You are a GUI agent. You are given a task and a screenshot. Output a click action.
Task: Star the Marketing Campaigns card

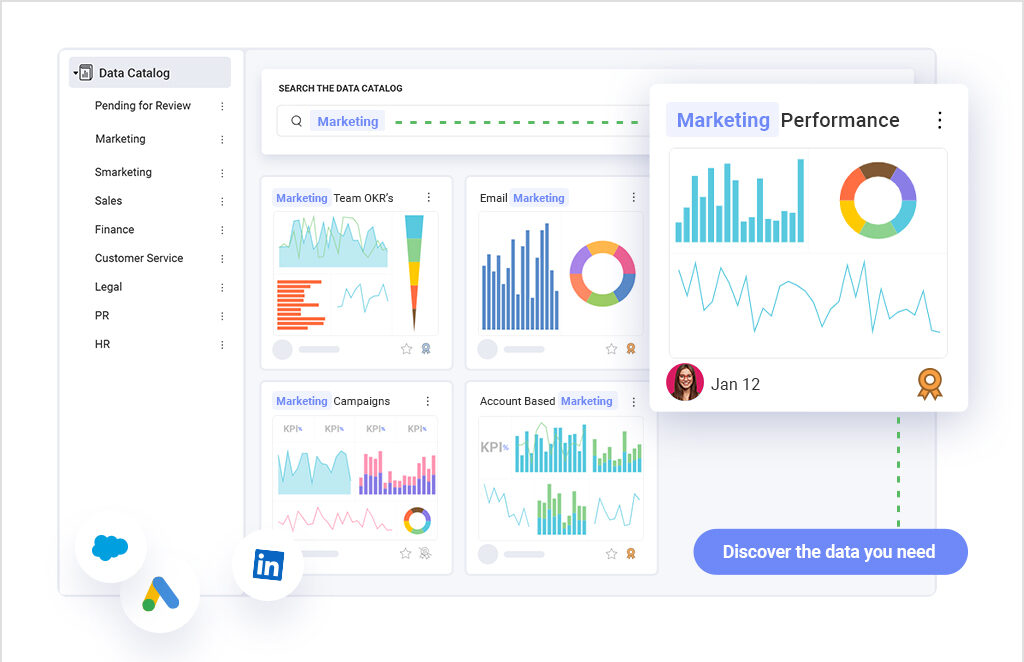click(x=406, y=553)
